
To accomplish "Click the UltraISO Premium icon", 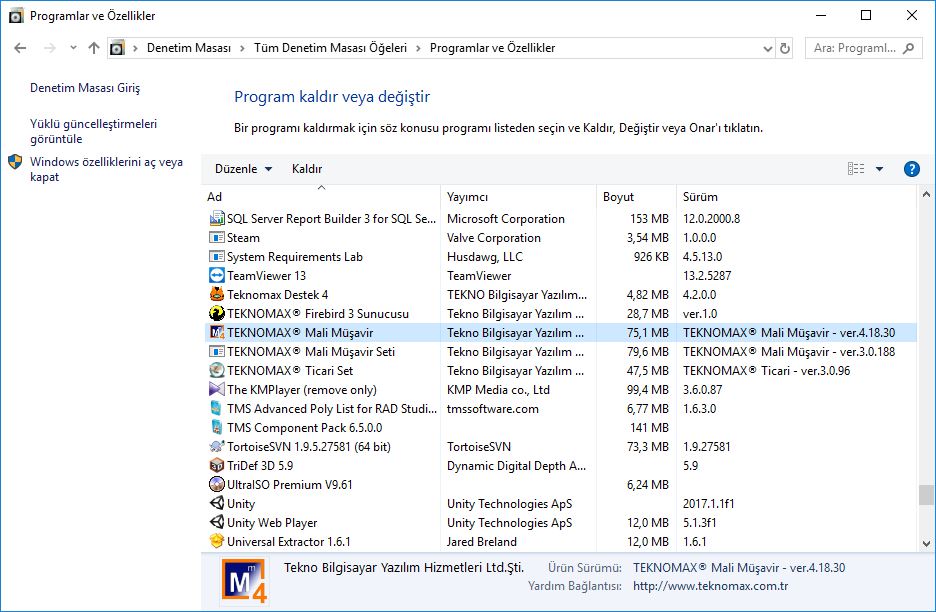I will tap(217, 485).
